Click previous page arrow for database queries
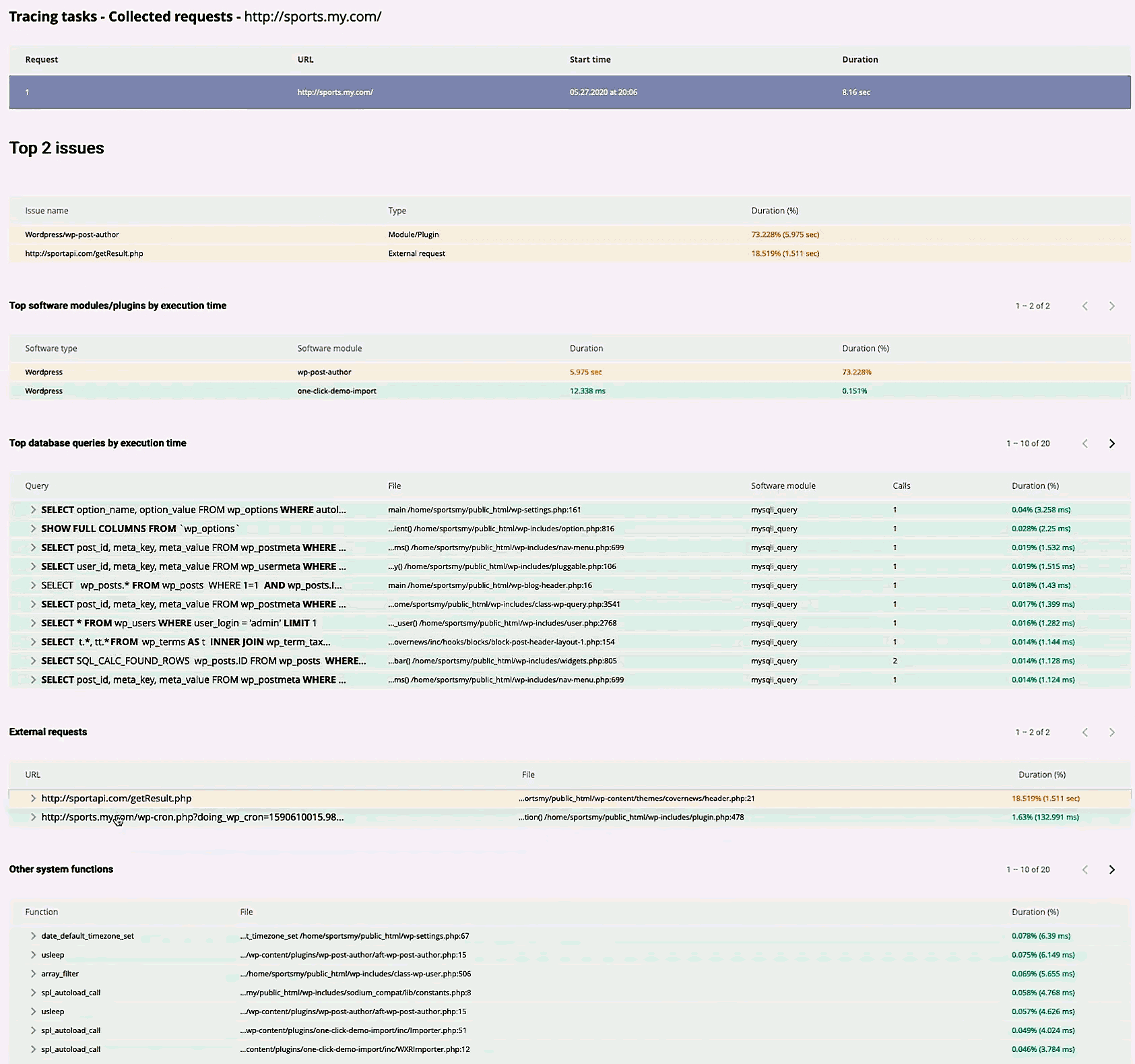1135x1064 pixels. pos(1085,443)
